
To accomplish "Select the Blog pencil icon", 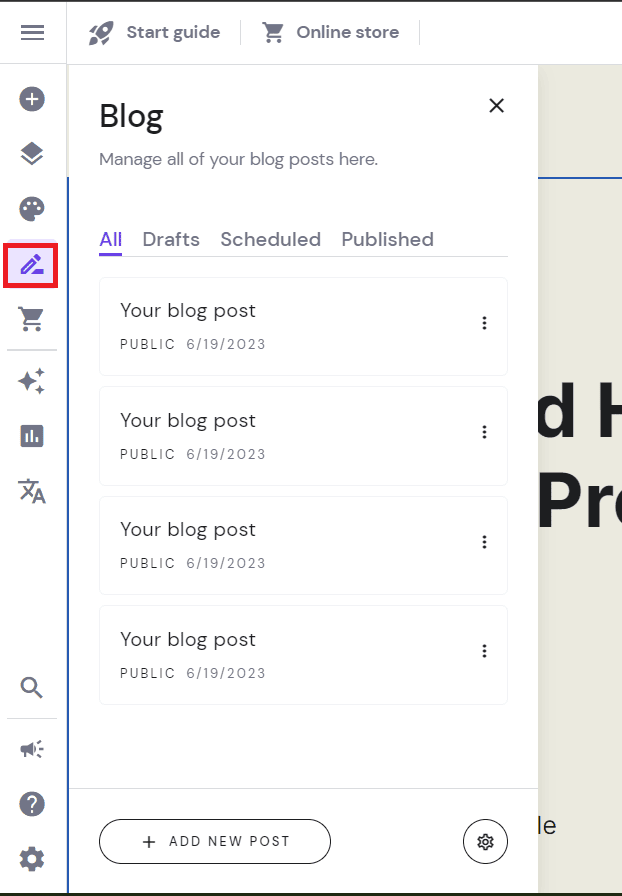I will pos(31,264).
